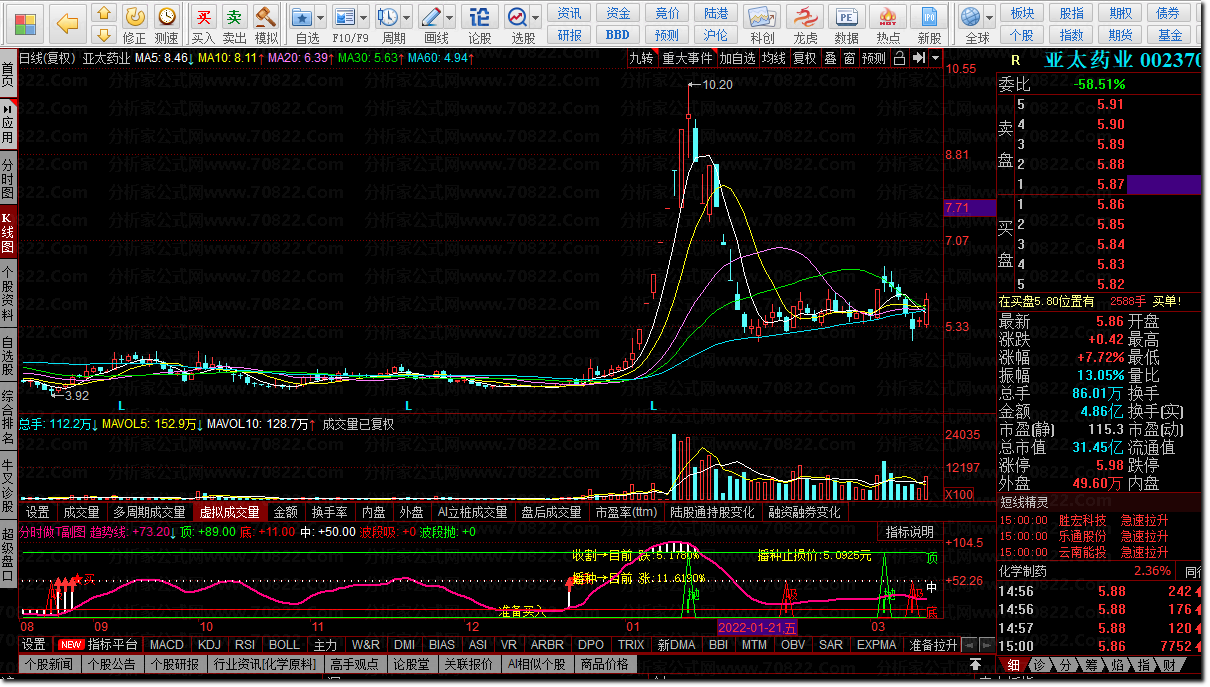Click the colorful main menu icon
The width and height of the screenshot is (1210, 687).
coord(25,22)
